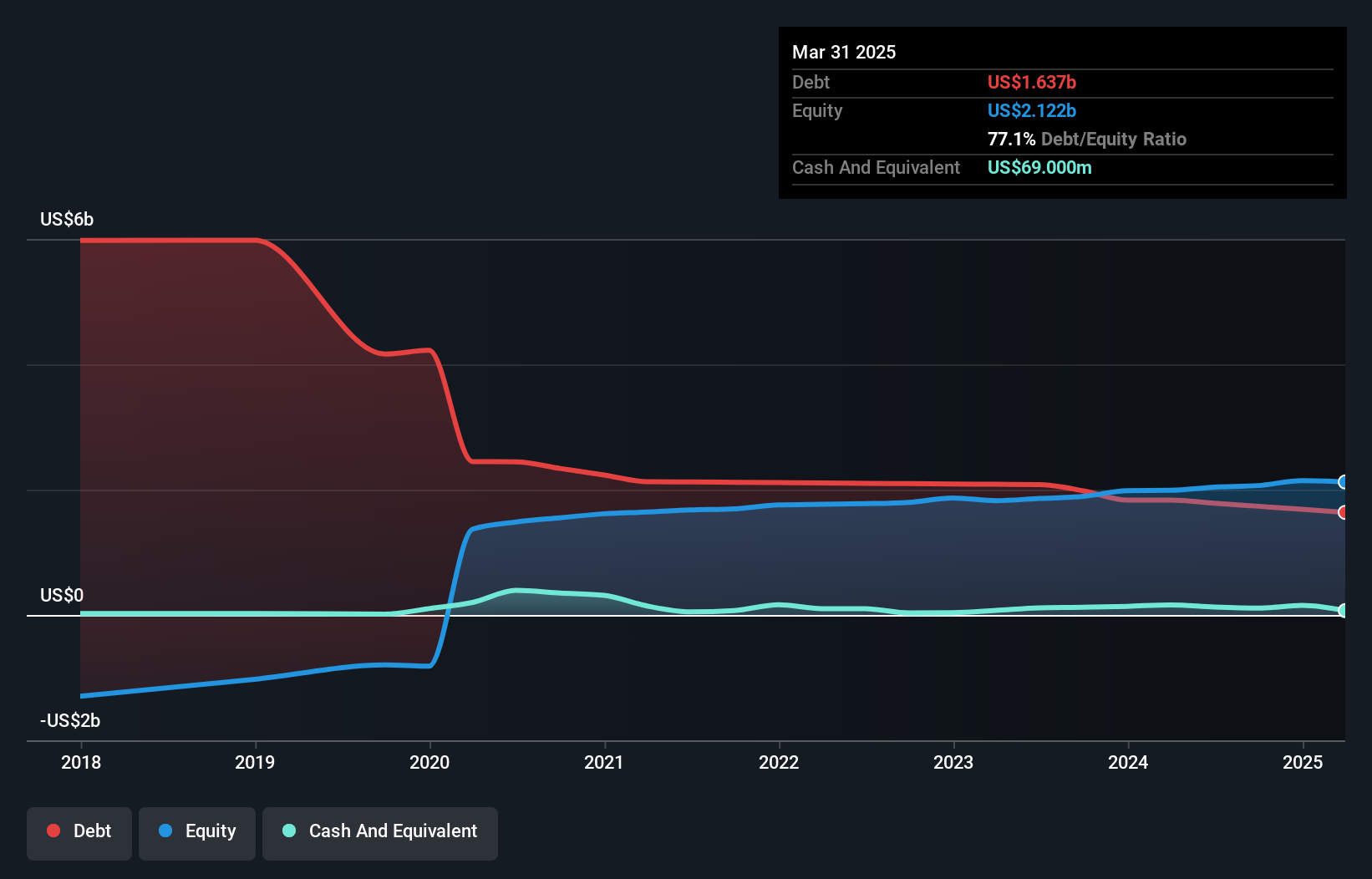The image size is (1372, 879).
Task: Click the 2023 x-axis label
Action: 953,762
